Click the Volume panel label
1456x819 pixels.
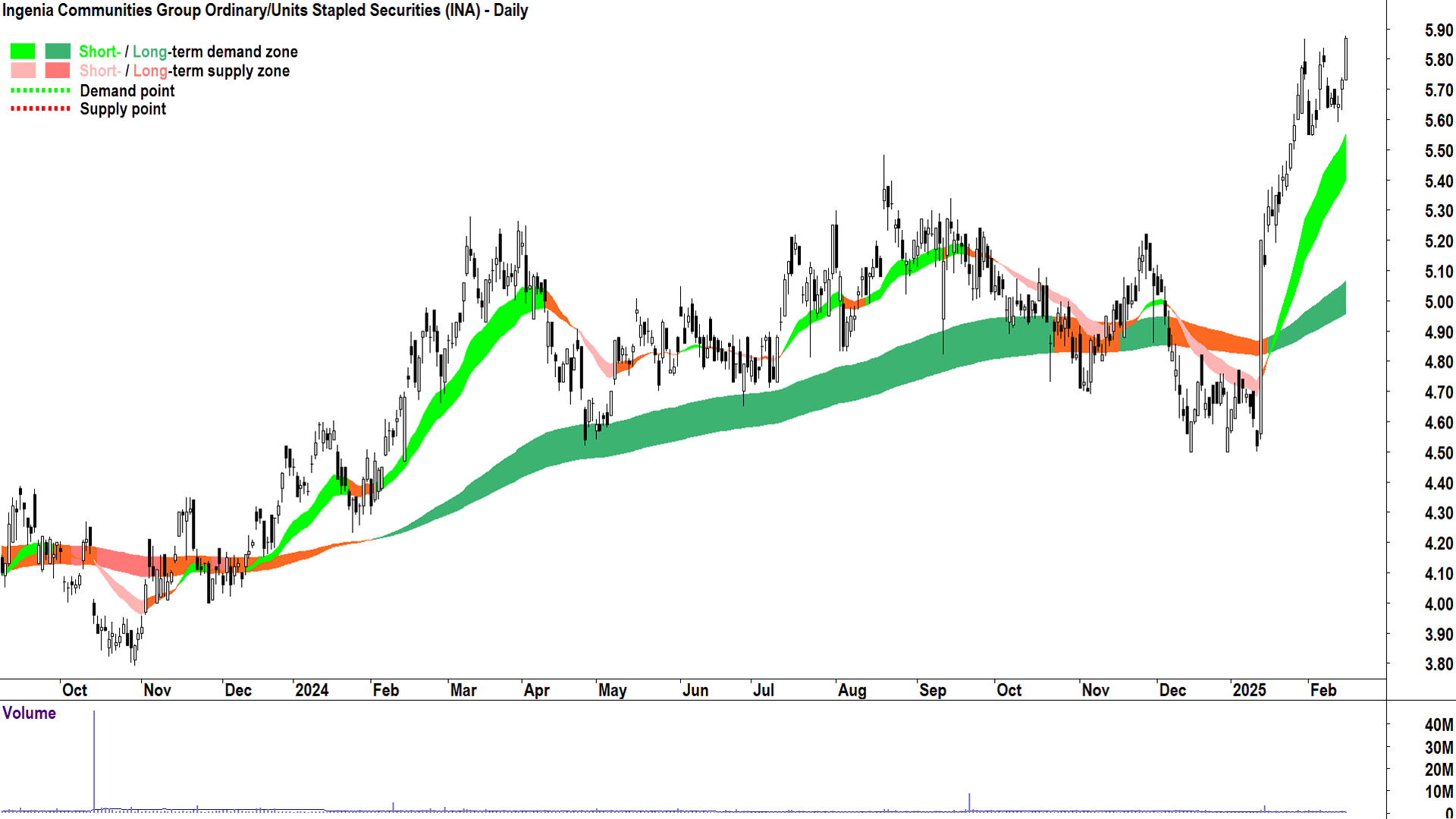point(29,714)
